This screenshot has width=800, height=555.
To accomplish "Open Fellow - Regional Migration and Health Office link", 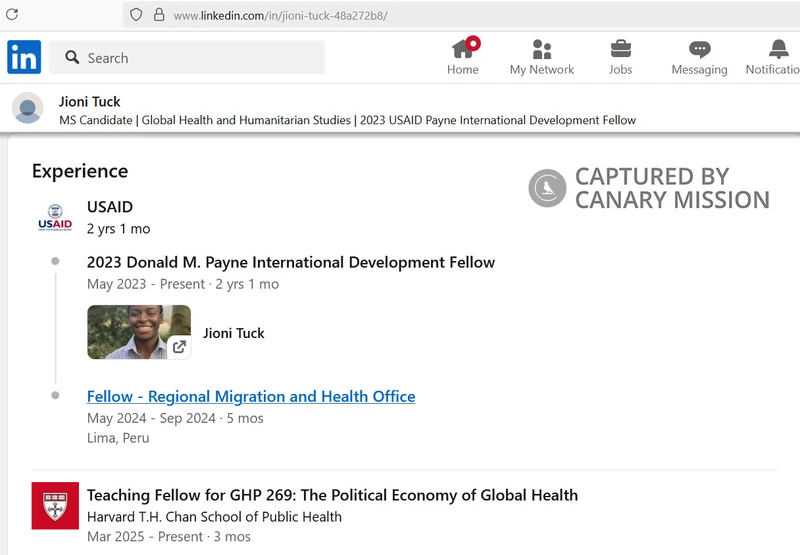I will point(251,396).
